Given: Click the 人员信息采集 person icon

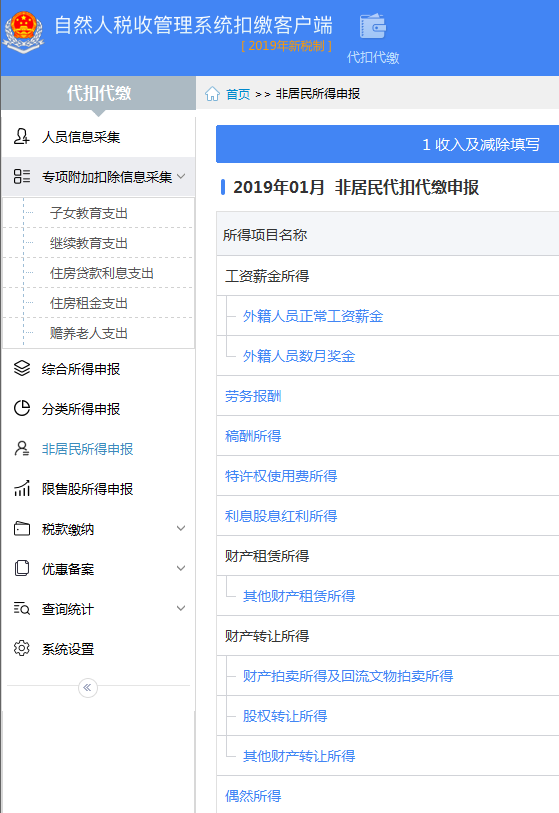Looking at the screenshot, I should [21, 136].
